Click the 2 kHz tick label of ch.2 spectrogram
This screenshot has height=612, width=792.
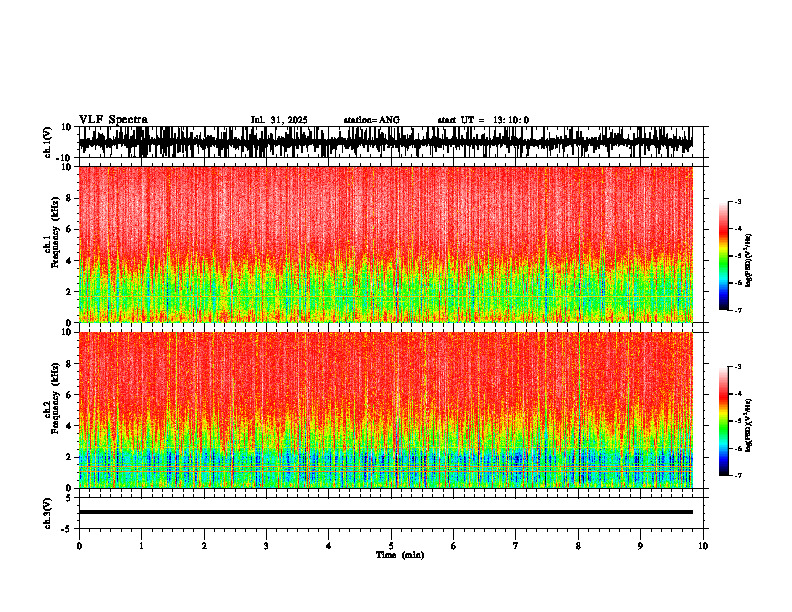tap(69, 457)
